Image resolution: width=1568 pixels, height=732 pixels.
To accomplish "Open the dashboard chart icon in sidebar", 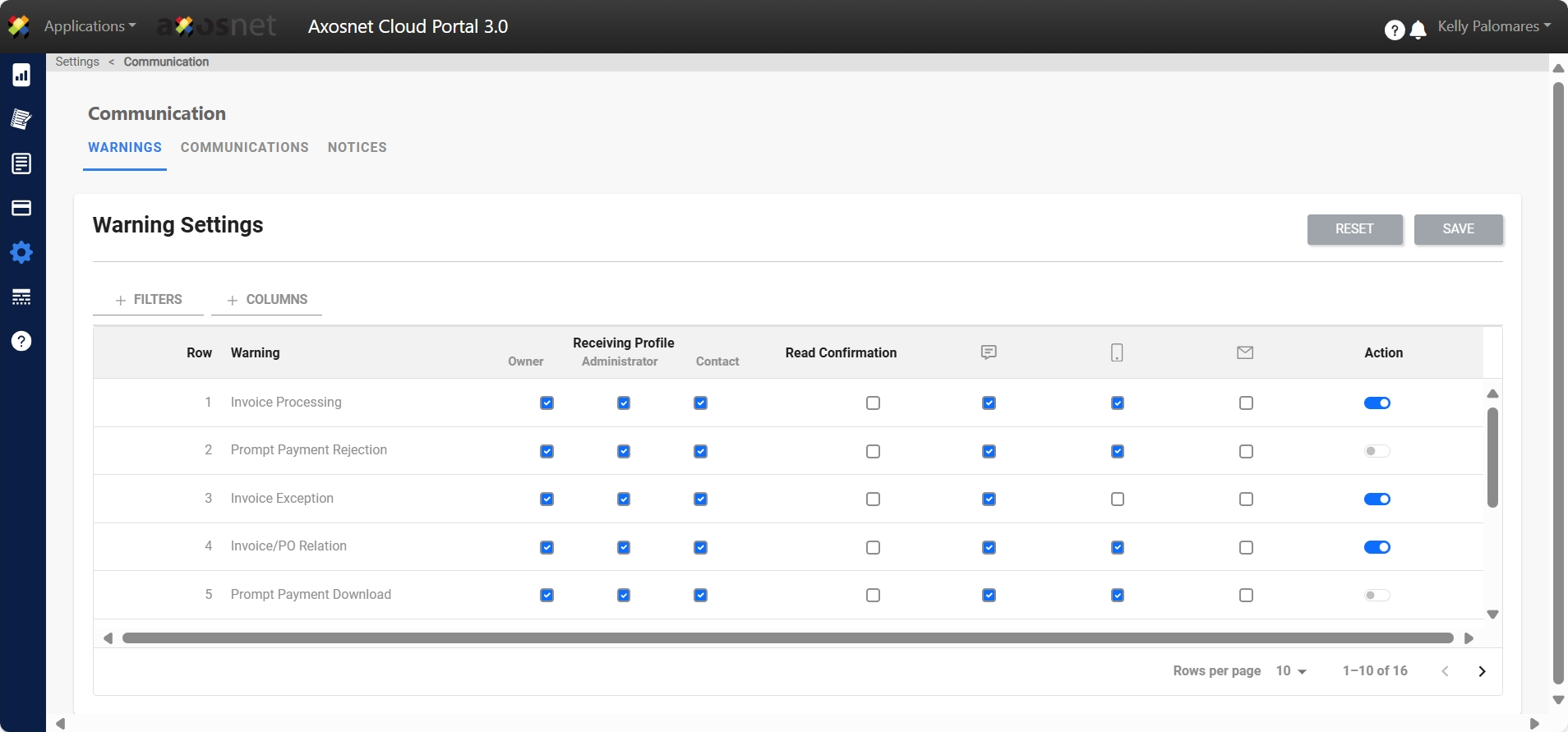I will click(21, 76).
